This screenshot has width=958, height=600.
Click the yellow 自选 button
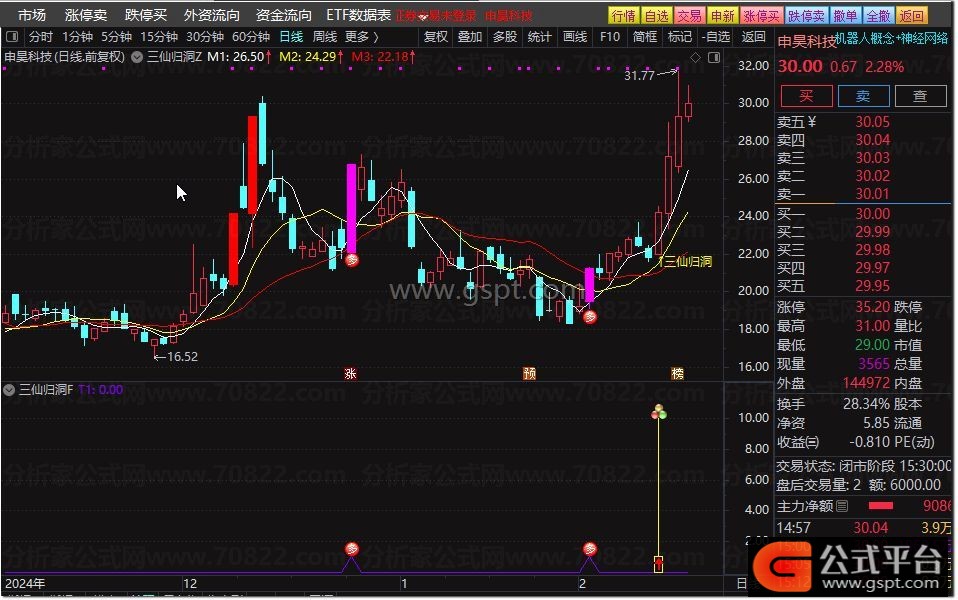pyautogui.click(x=657, y=15)
